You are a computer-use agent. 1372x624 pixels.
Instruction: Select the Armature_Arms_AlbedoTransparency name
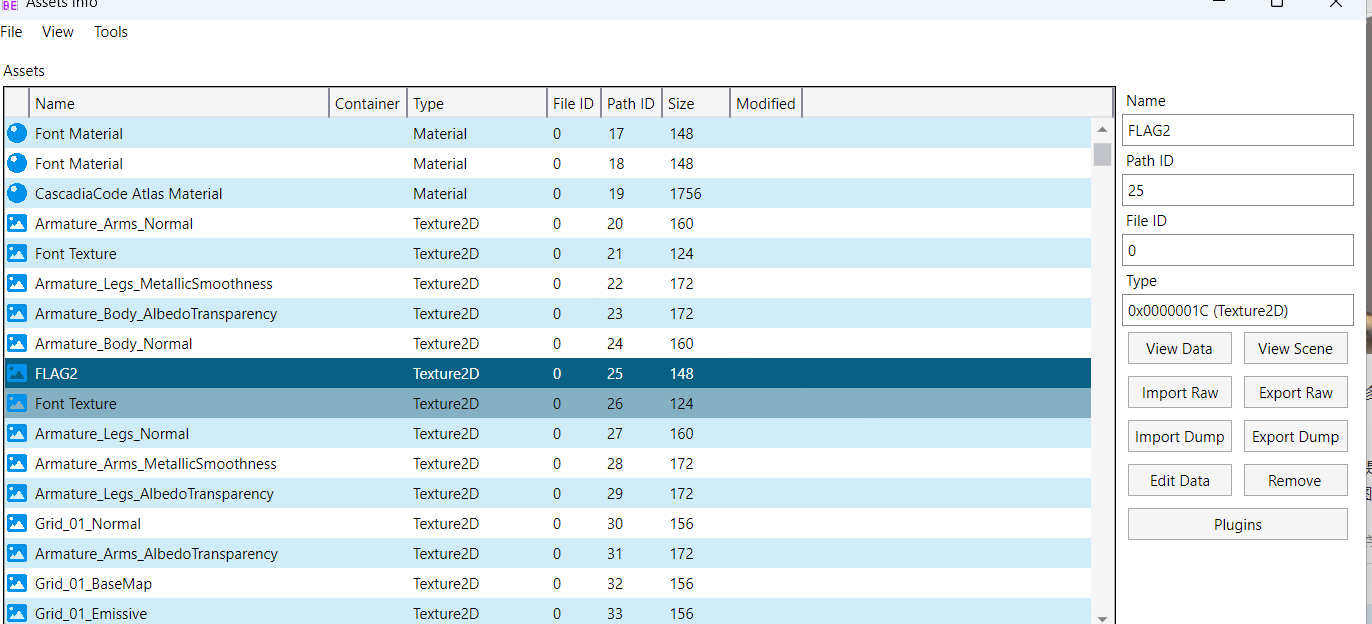click(156, 553)
